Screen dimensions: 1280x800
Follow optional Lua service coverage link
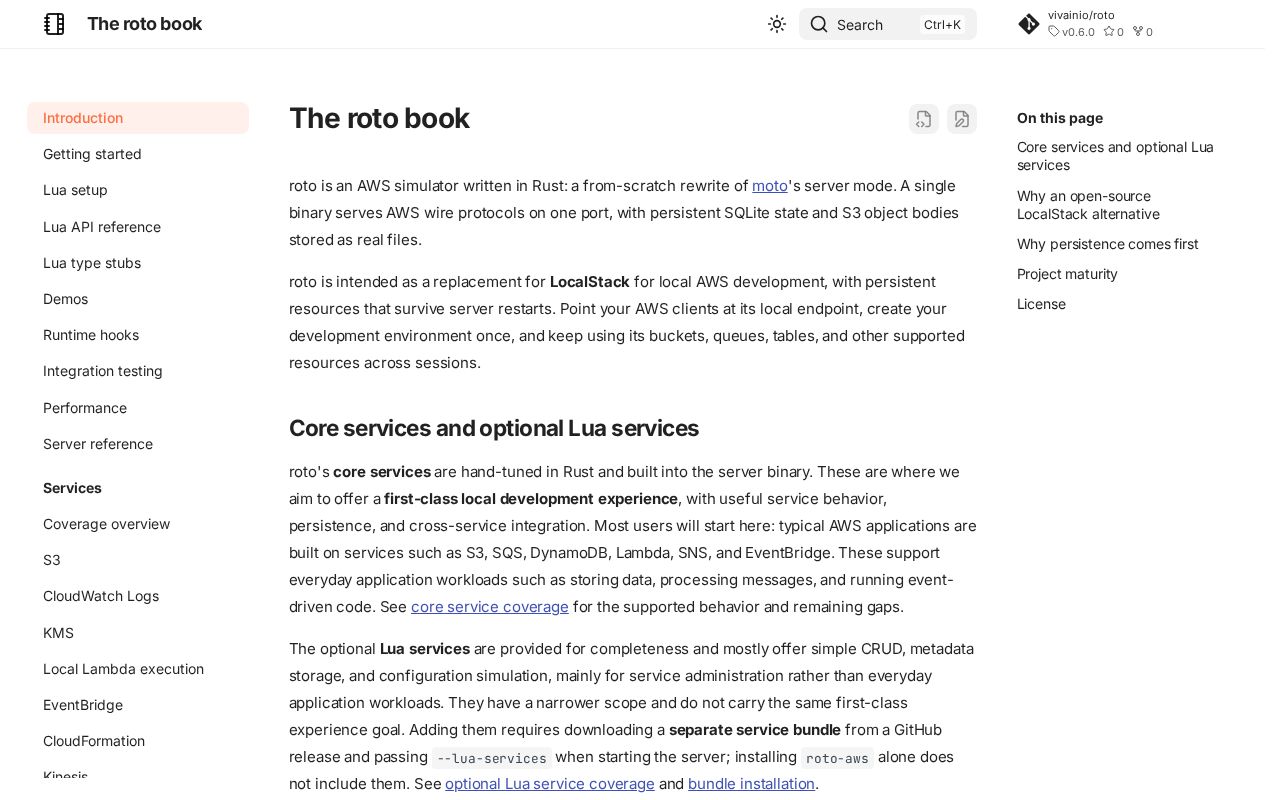click(x=550, y=784)
